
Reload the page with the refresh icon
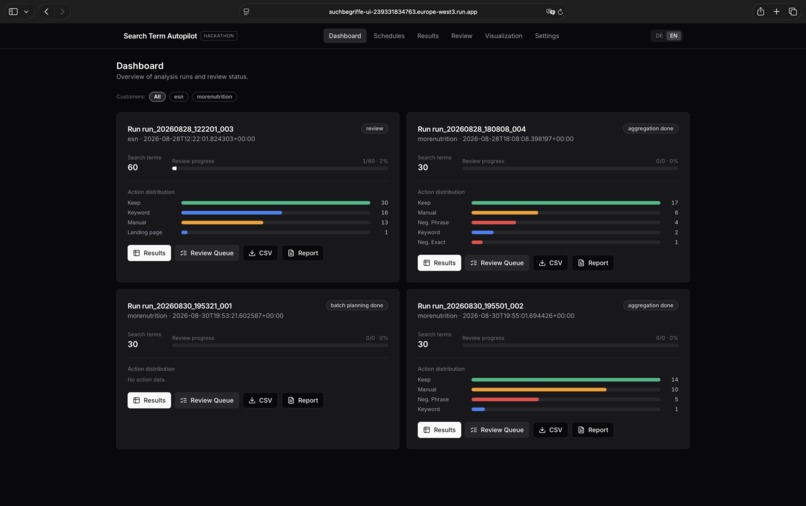(560, 12)
